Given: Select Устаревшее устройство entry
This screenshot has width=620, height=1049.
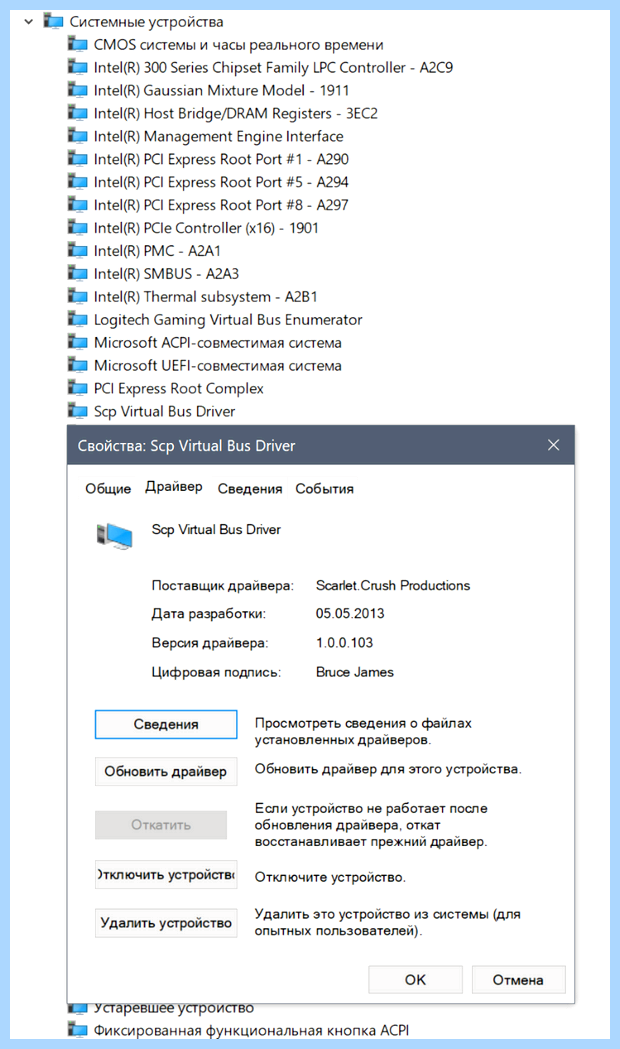Looking at the screenshot, I should pyautogui.click(x=174, y=1009).
